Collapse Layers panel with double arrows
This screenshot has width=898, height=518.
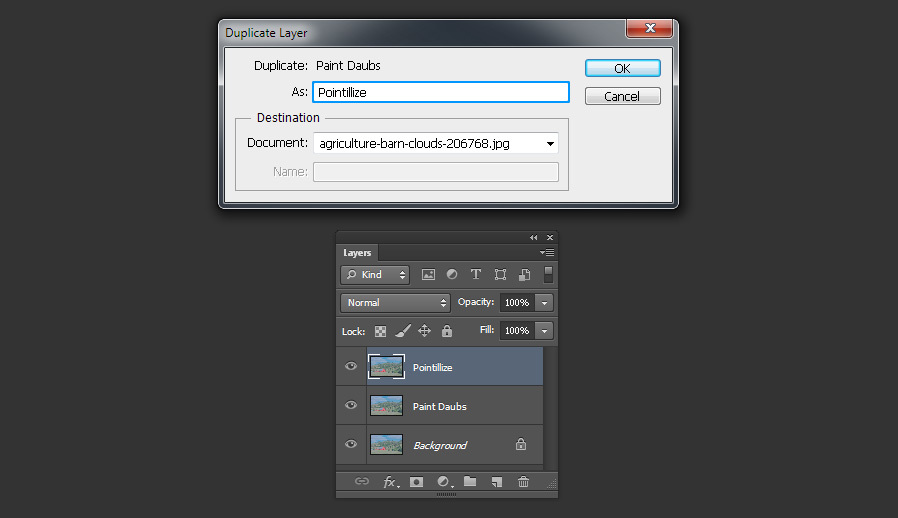(x=534, y=237)
